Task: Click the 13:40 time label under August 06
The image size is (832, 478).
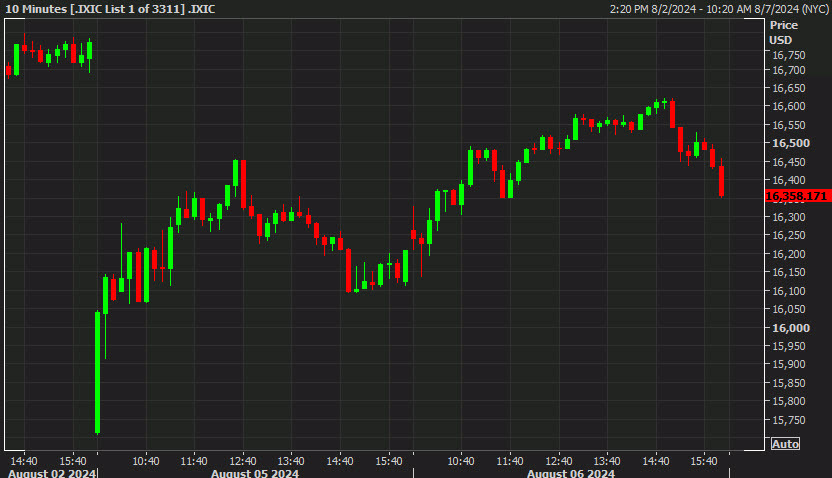Action: click(606, 461)
